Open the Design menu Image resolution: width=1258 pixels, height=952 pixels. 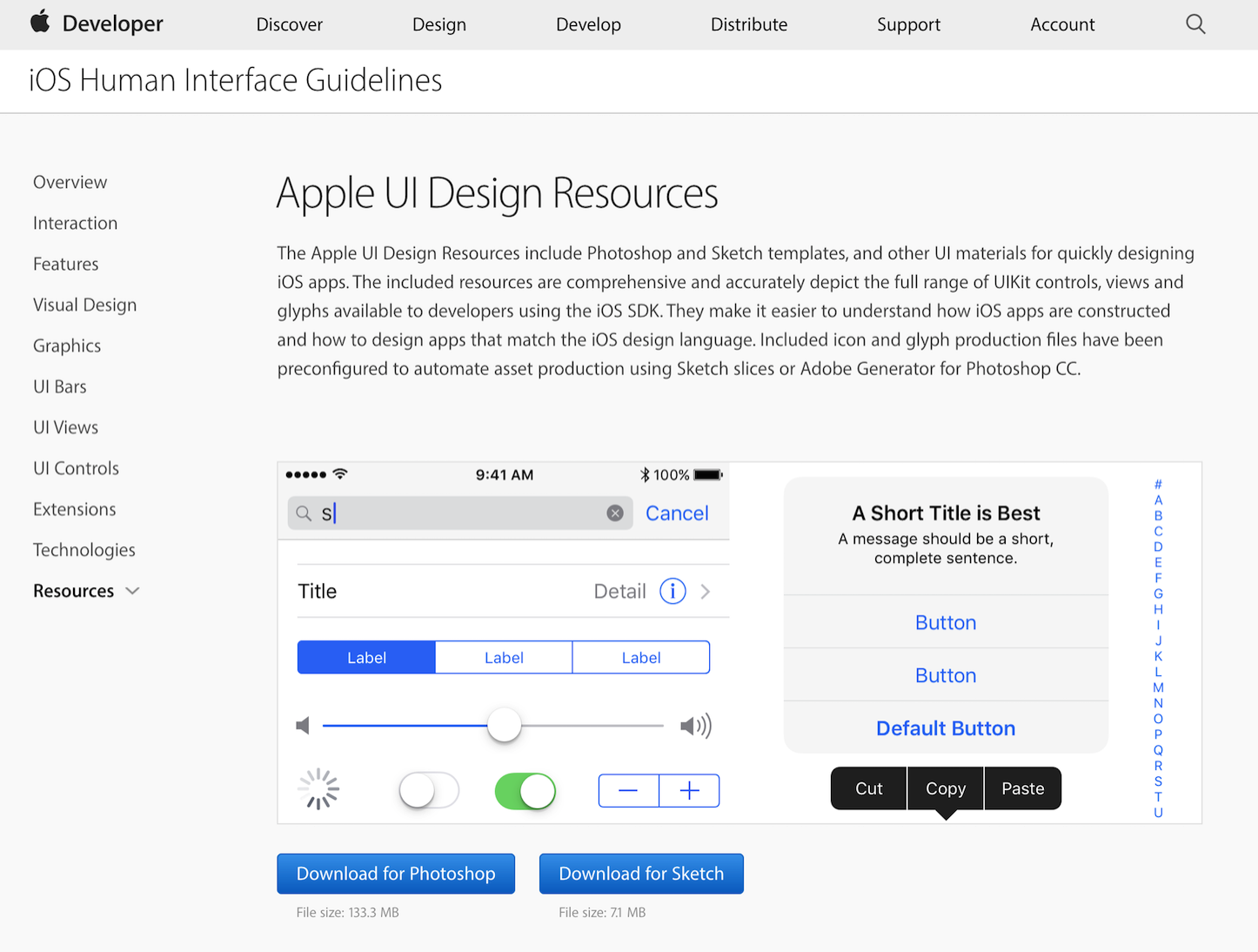[x=439, y=24]
